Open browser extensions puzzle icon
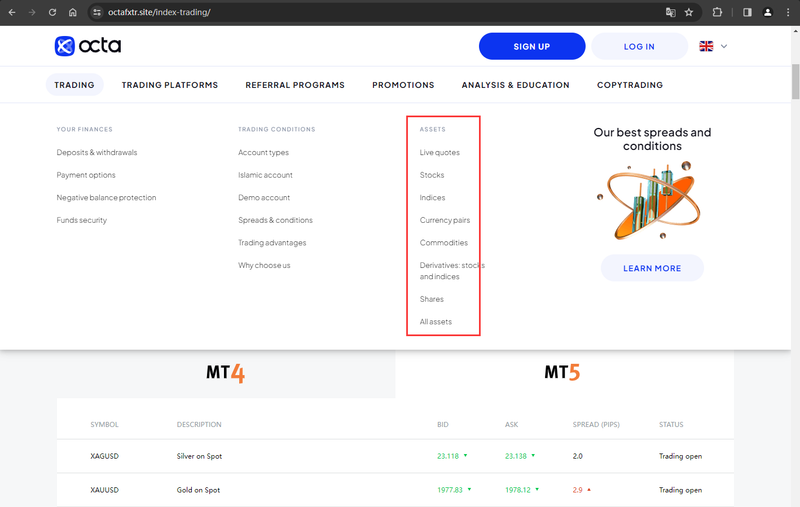The height and width of the screenshot is (507, 800). click(x=717, y=12)
